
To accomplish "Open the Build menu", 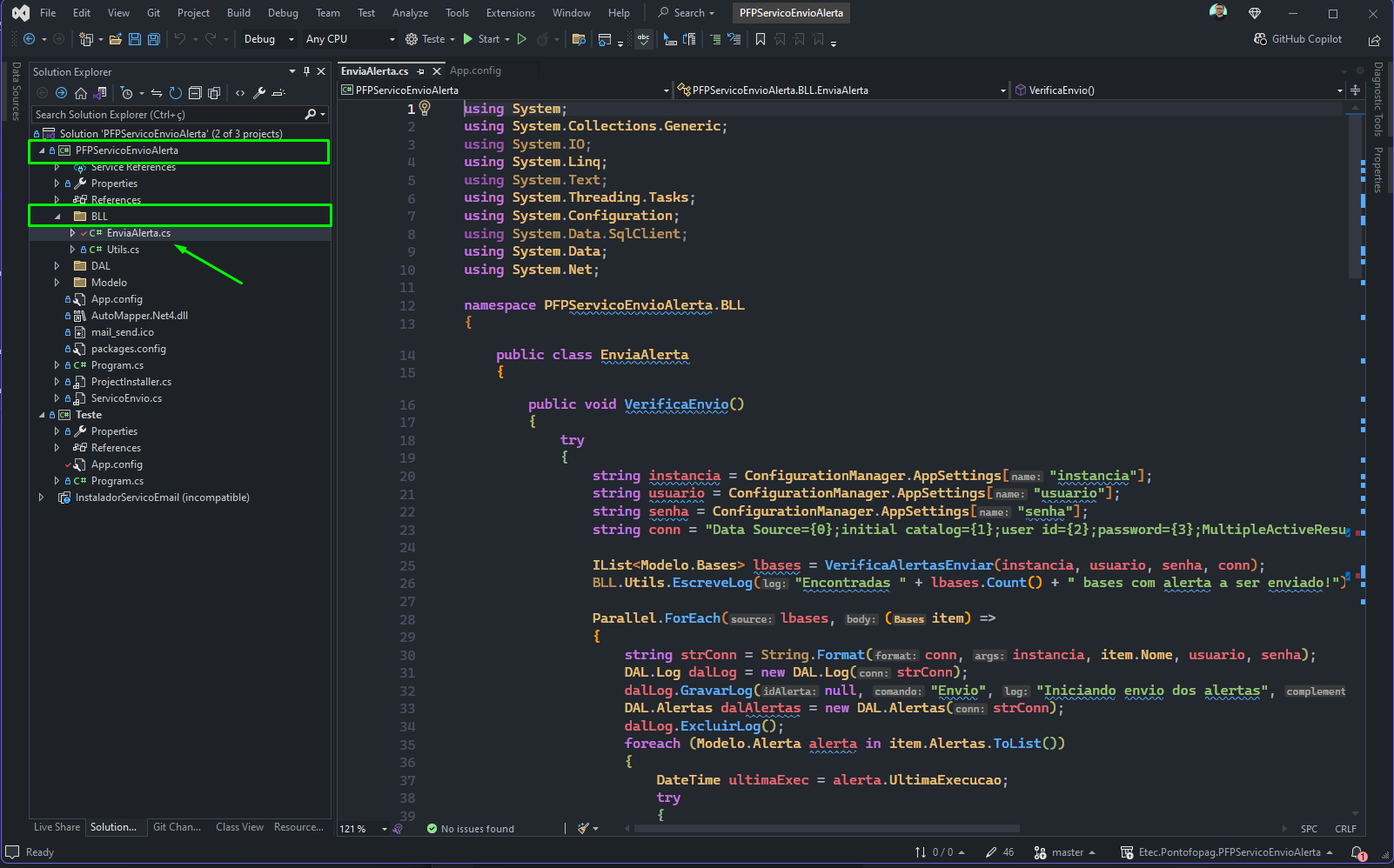I will (238, 13).
